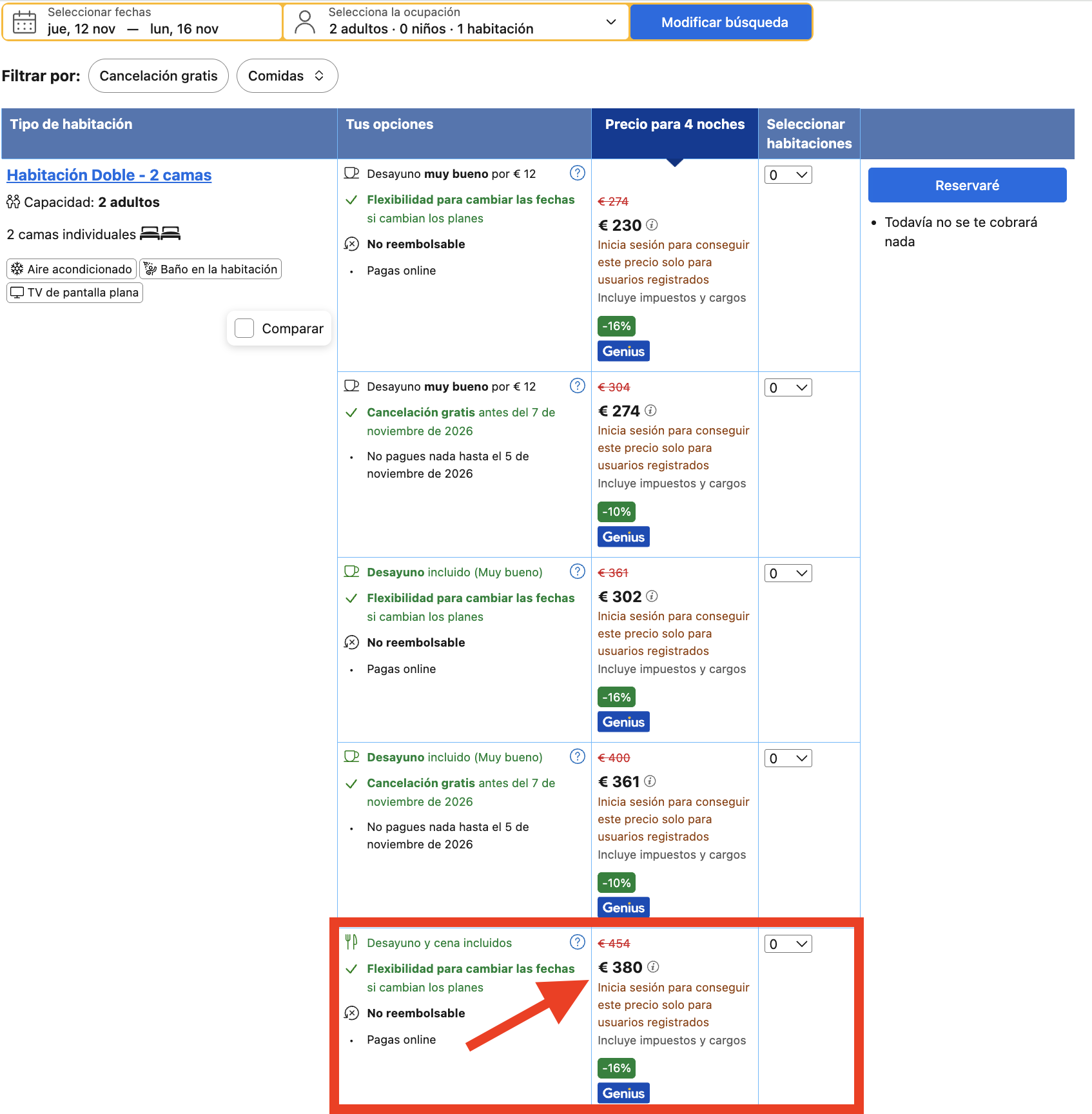
Task: Click the person icon in occupancy selector
Action: point(305,22)
